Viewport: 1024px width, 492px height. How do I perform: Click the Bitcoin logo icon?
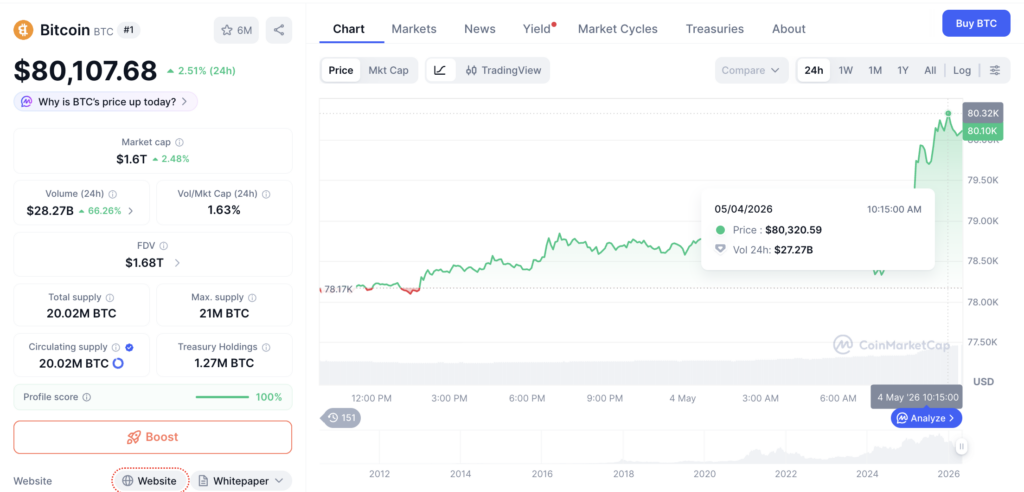click(x=24, y=30)
